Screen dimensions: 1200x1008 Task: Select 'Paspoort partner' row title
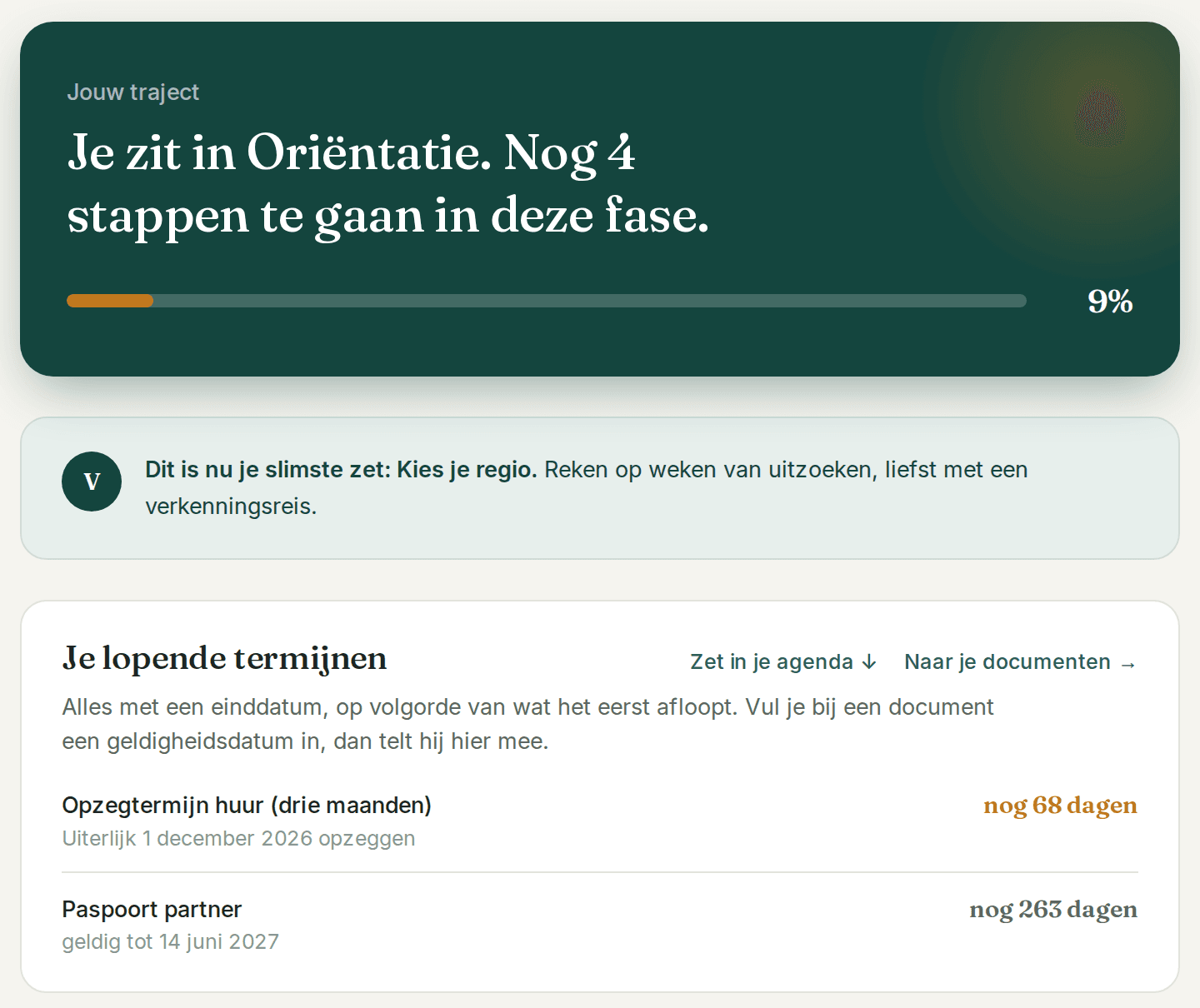(152, 909)
